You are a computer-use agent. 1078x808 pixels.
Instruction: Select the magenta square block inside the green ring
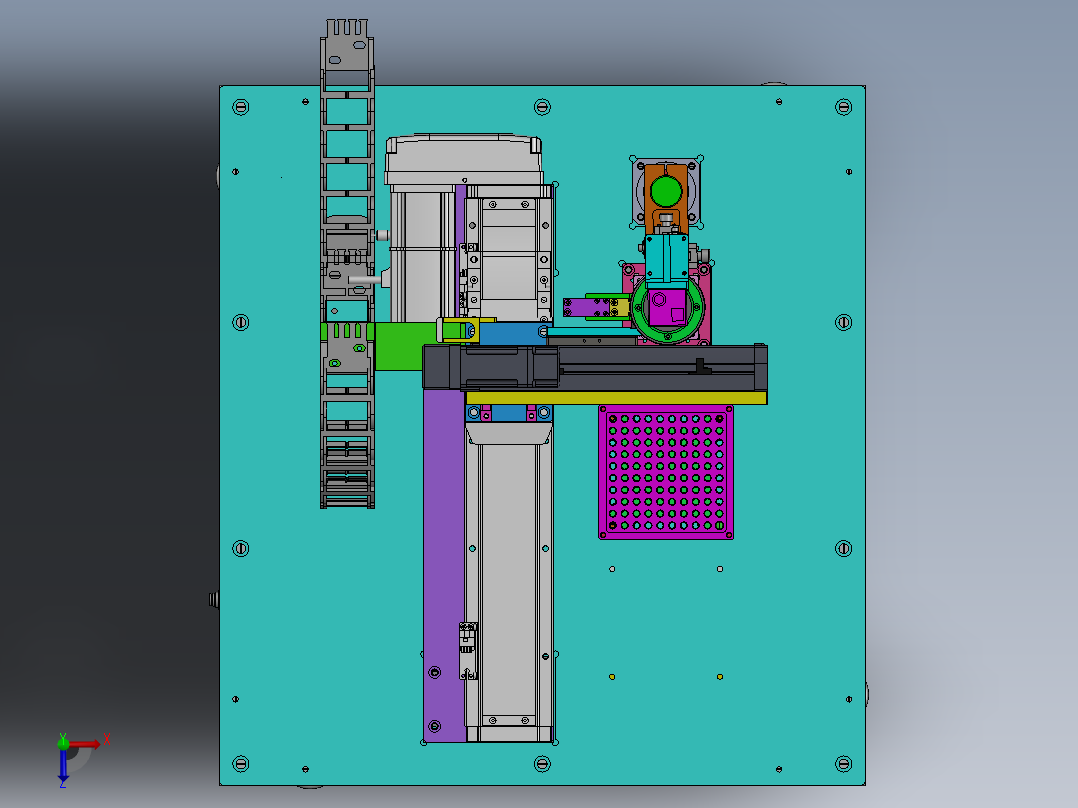coord(666,307)
